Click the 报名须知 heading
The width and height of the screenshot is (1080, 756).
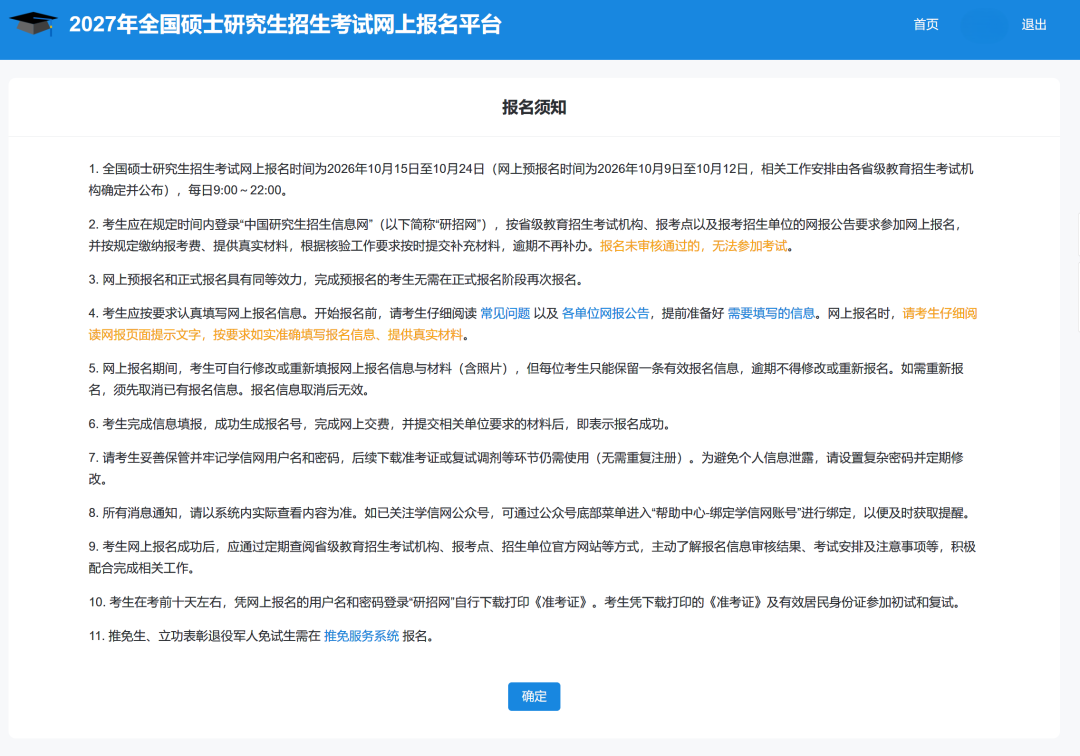(x=534, y=107)
